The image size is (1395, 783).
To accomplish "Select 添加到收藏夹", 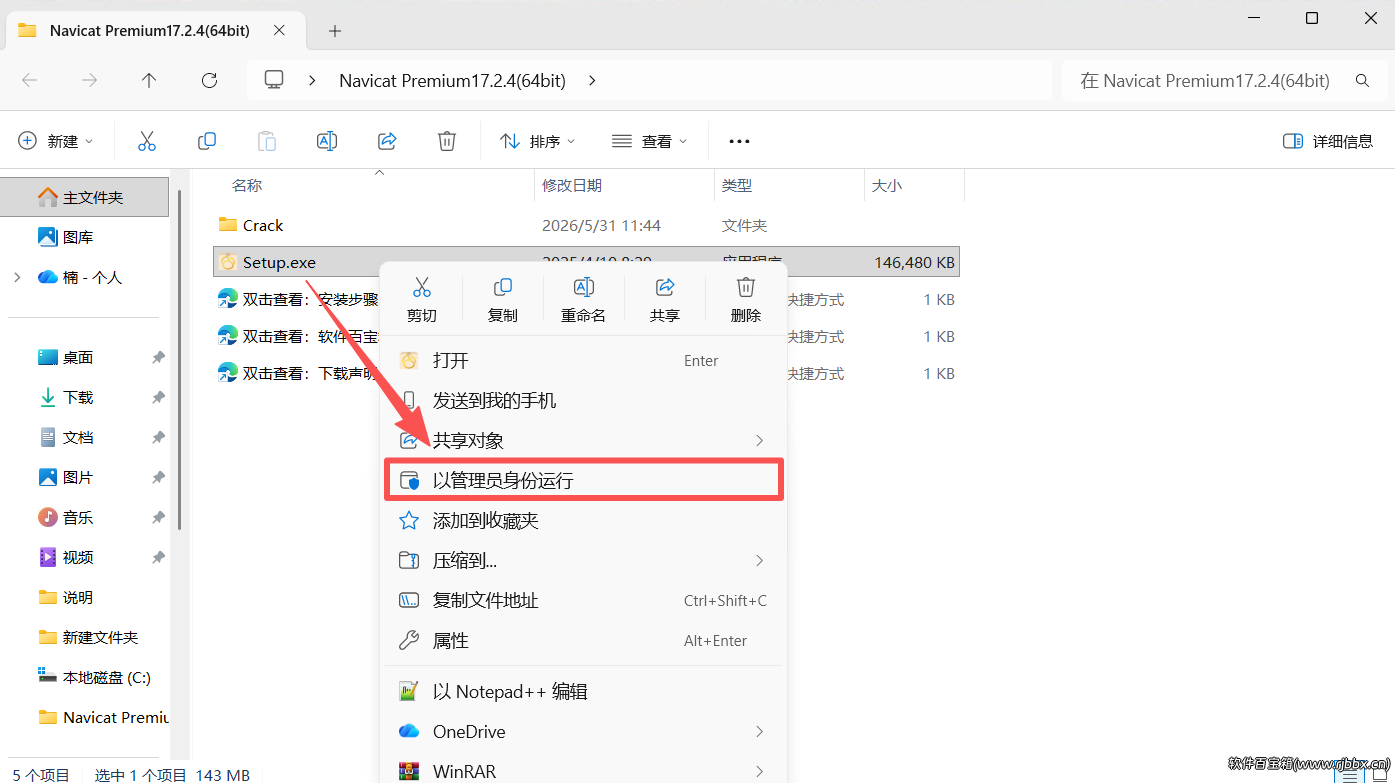I will pyautogui.click(x=585, y=520).
